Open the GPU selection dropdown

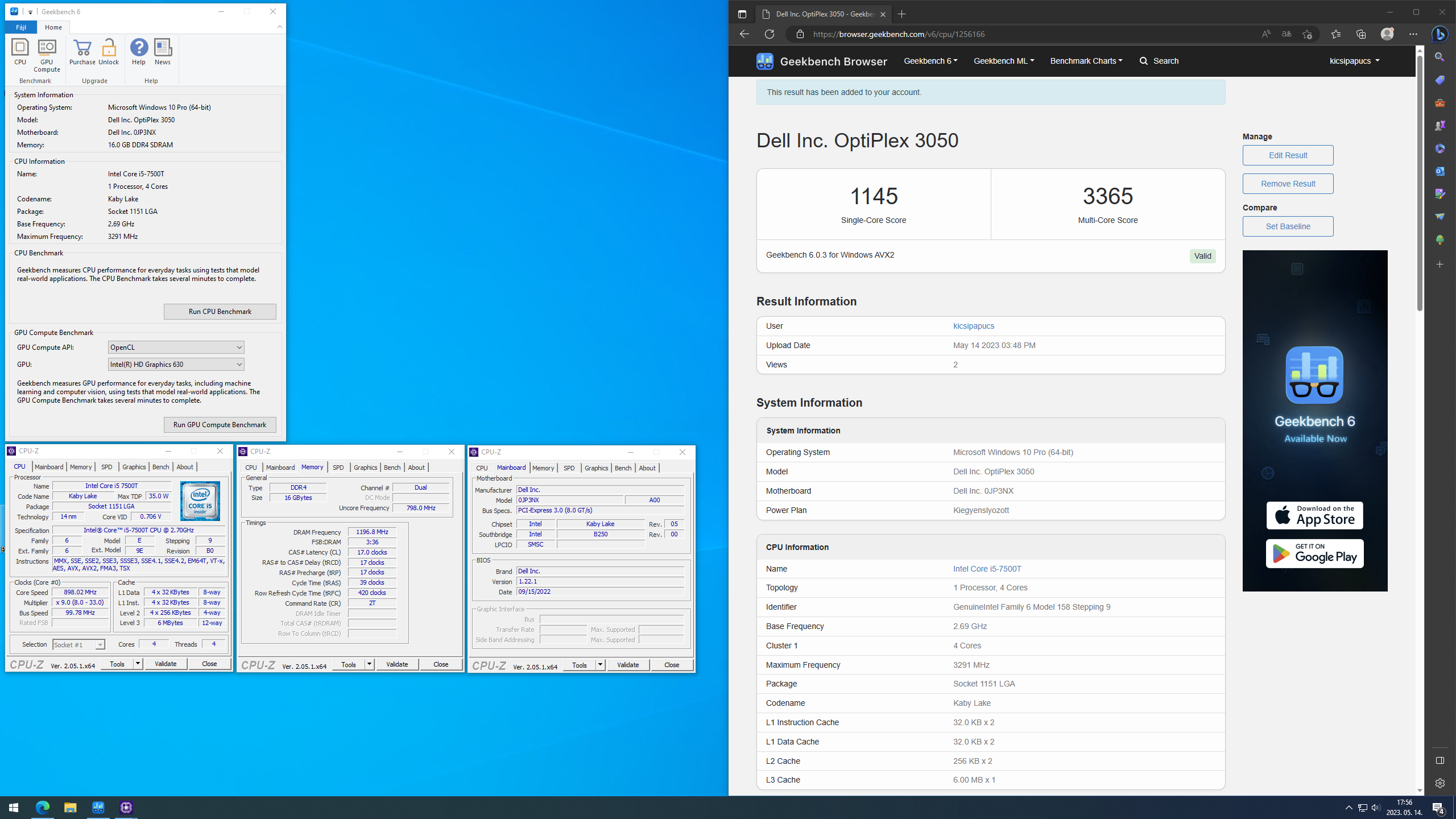[x=176, y=364]
